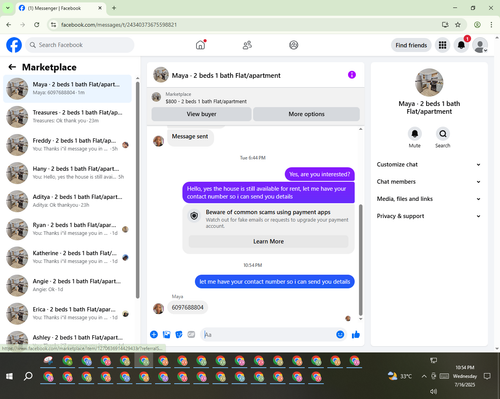This screenshot has height=399, width=500.
Task: Bookmark this page with the star icon
Action: tap(458, 25)
